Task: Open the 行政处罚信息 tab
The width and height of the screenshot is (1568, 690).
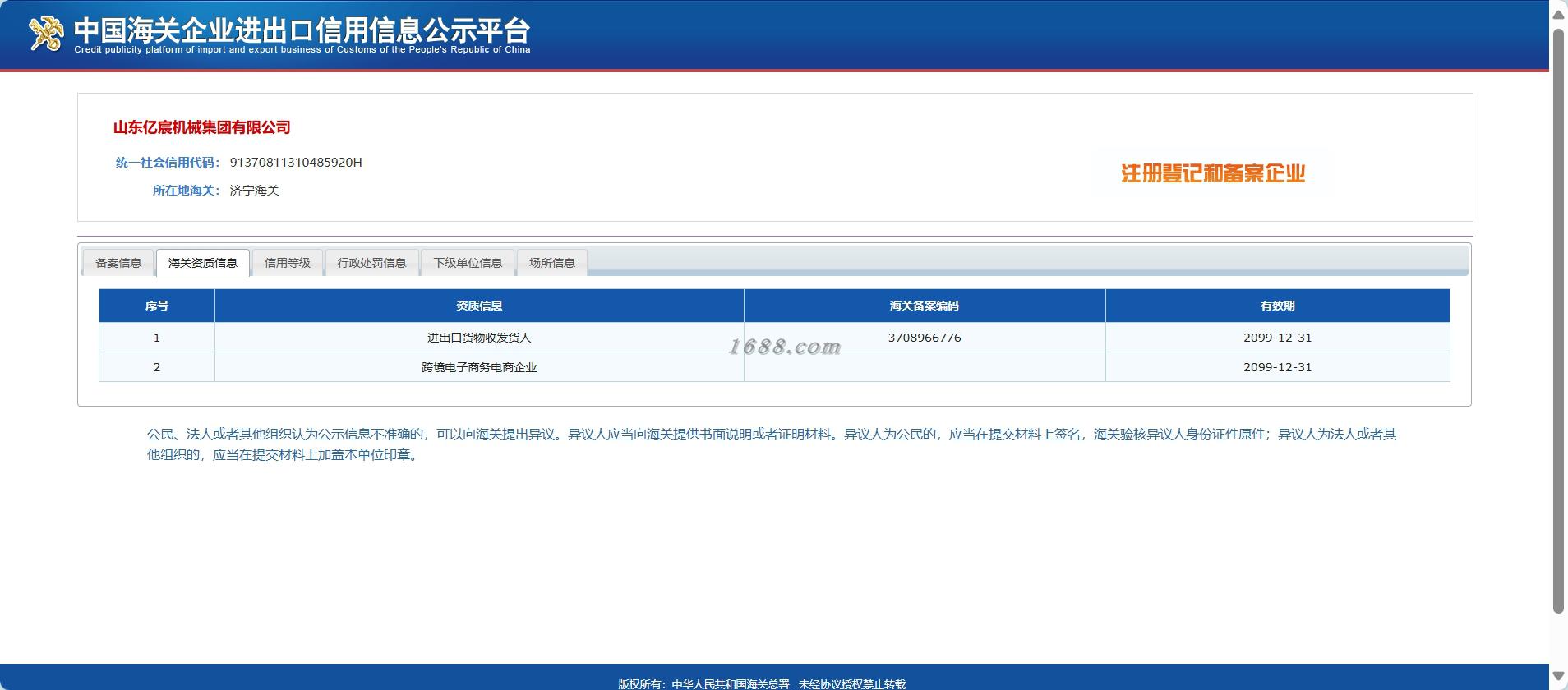Action: tap(372, 263)
